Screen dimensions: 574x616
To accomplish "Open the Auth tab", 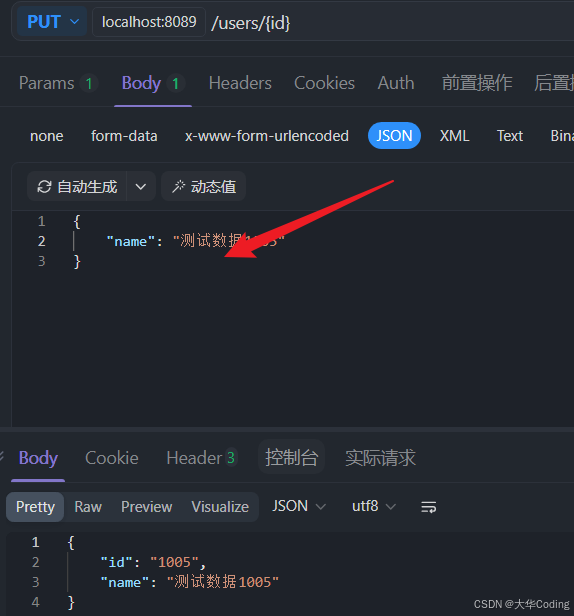I will tap(396, 83).
